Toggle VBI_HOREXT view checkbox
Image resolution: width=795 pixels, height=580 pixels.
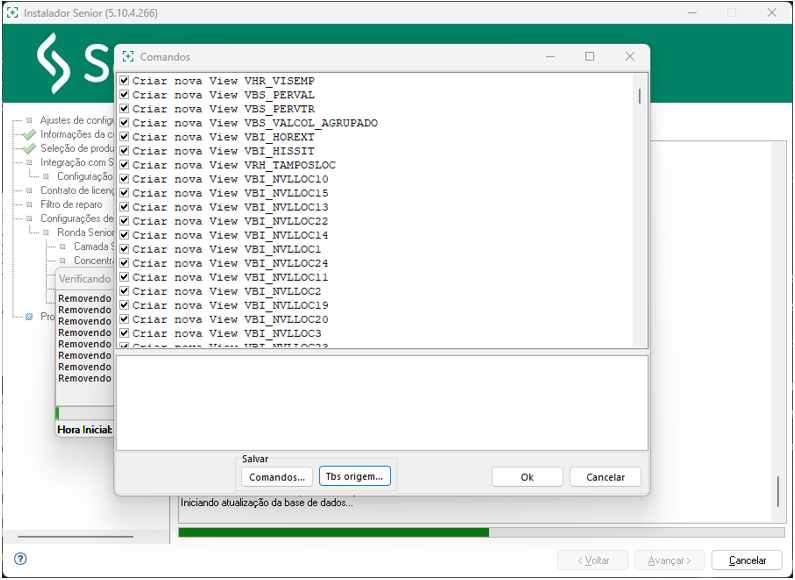coord(124,136)
